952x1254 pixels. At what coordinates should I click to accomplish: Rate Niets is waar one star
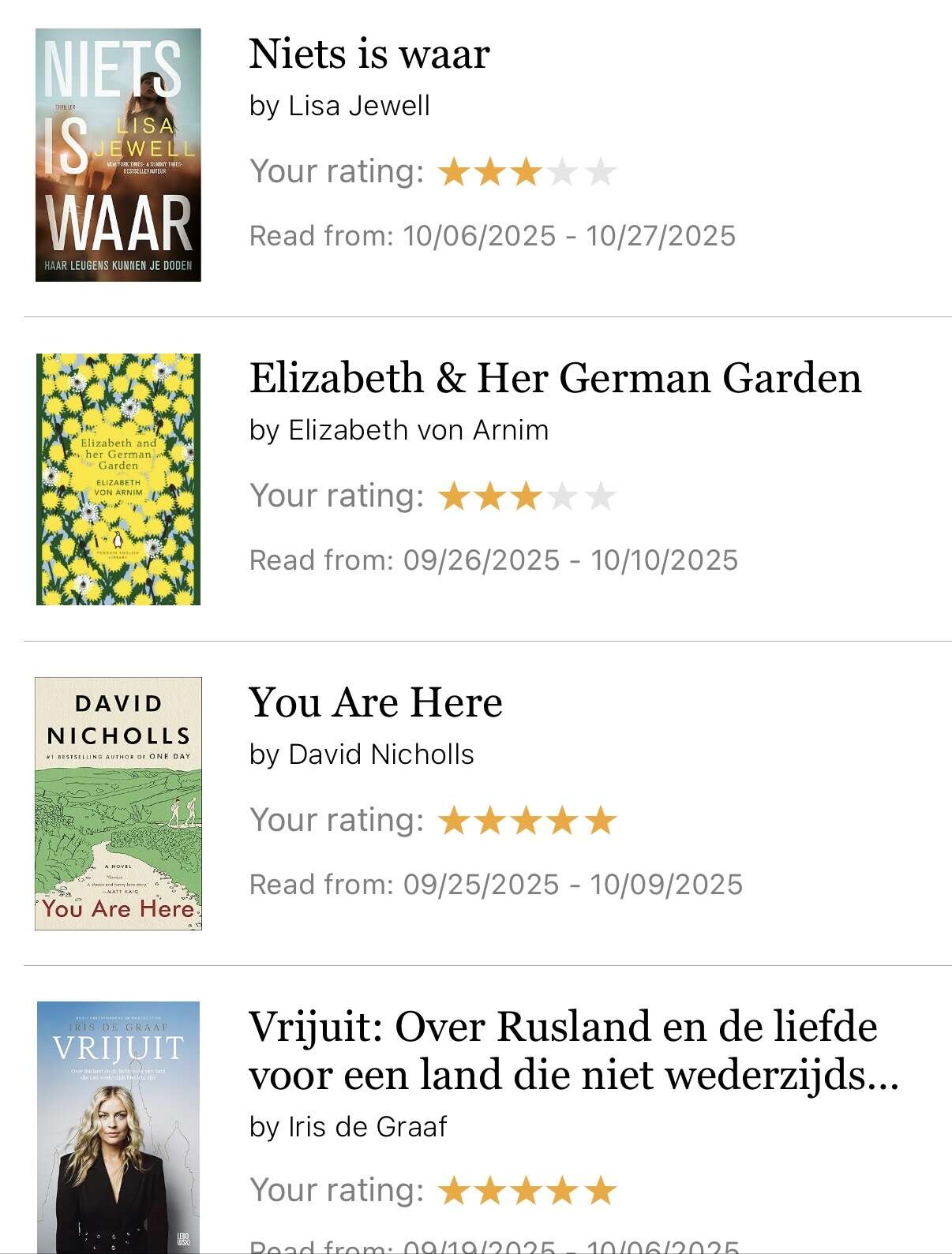coord(454,172)
